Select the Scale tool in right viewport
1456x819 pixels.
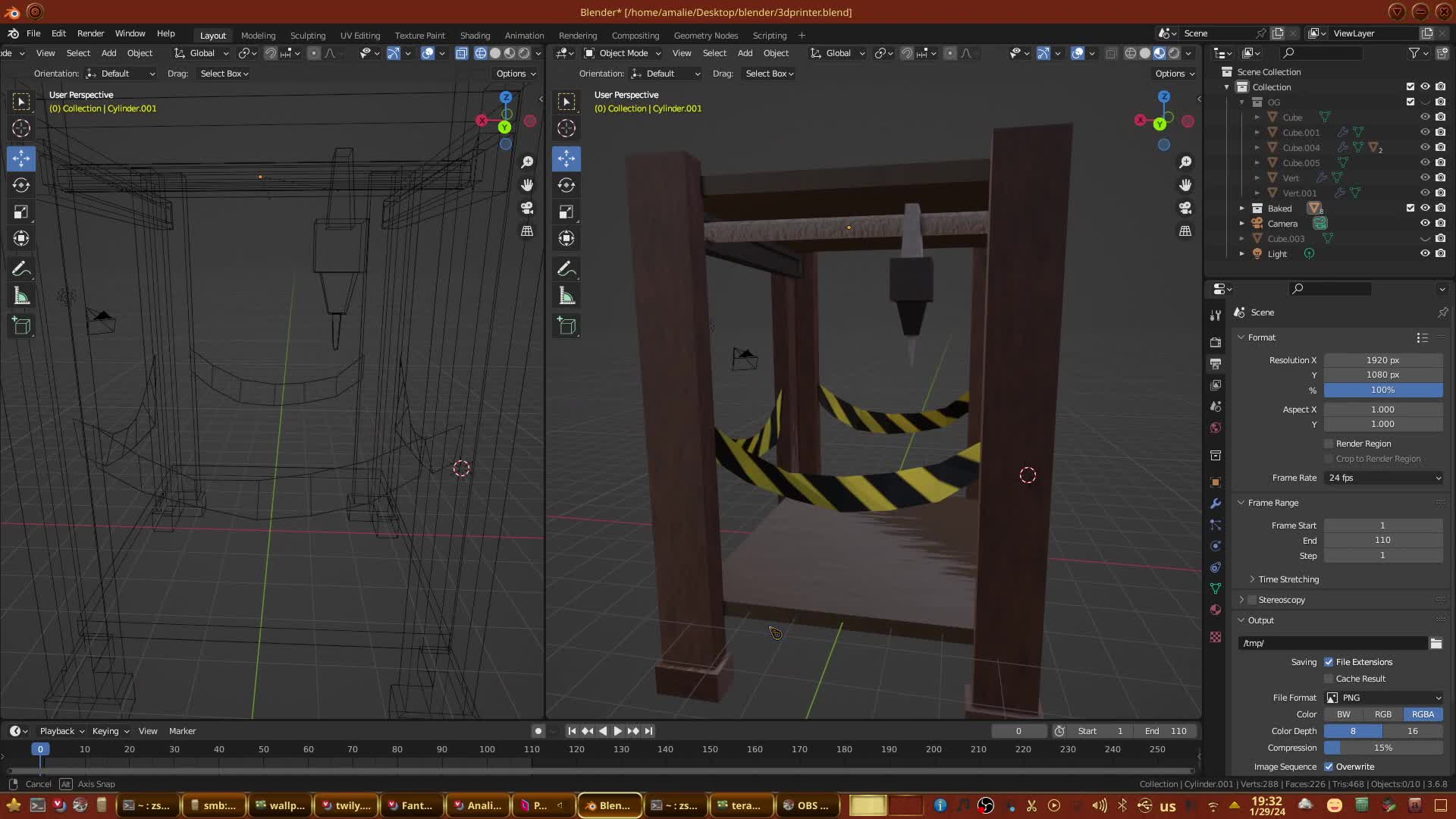[566, 212]
